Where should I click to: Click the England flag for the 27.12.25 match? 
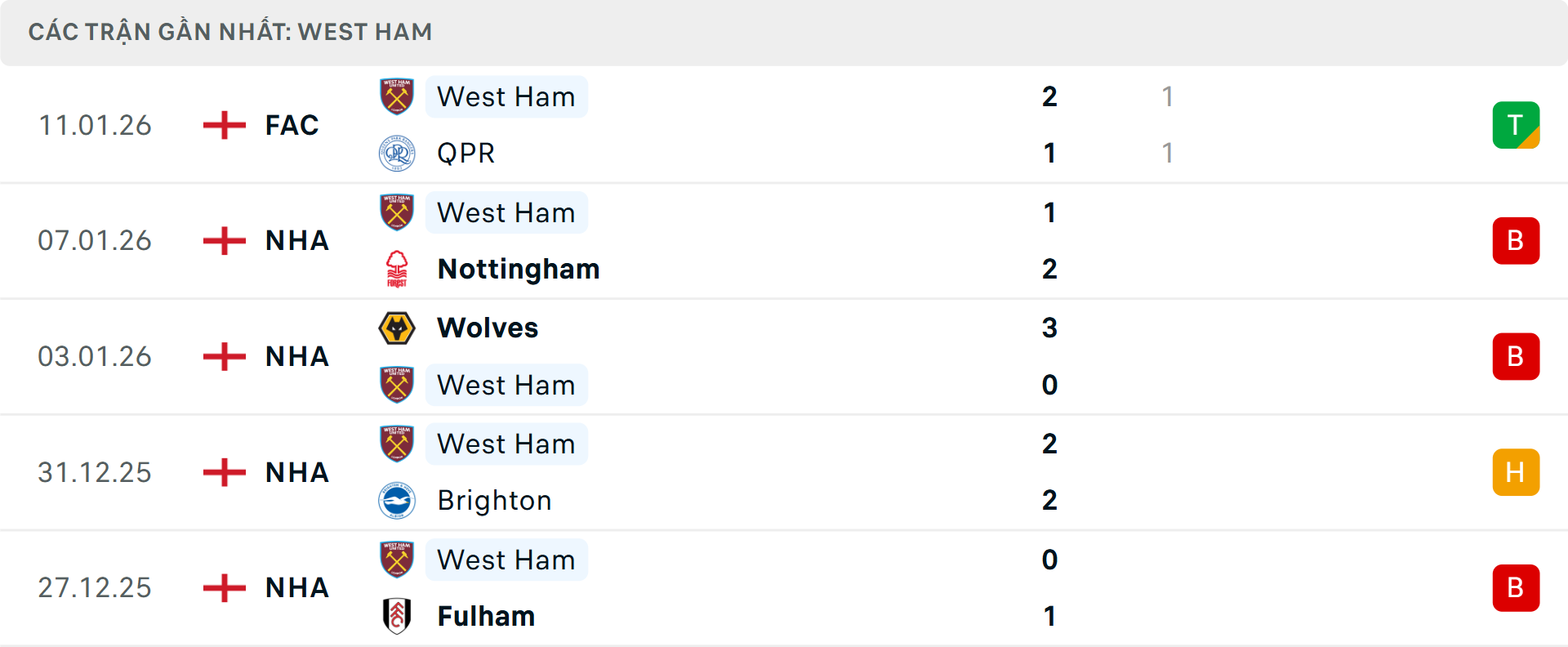(x=223, y=587)
